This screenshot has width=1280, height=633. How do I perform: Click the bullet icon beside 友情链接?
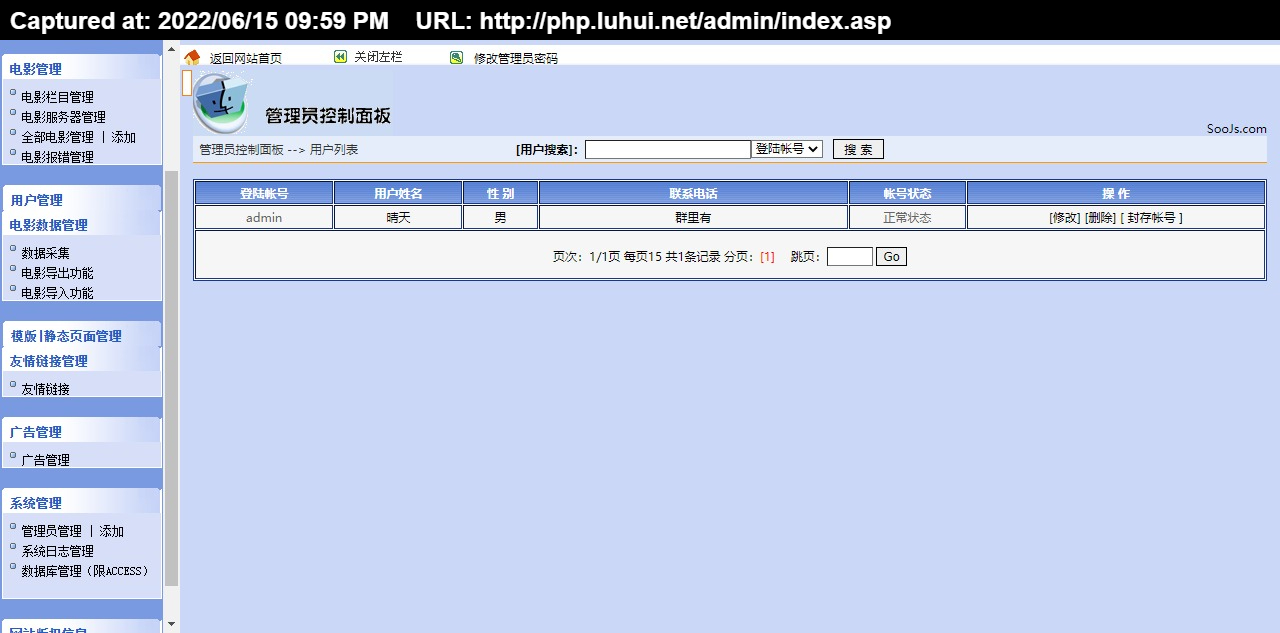(13, 384)
